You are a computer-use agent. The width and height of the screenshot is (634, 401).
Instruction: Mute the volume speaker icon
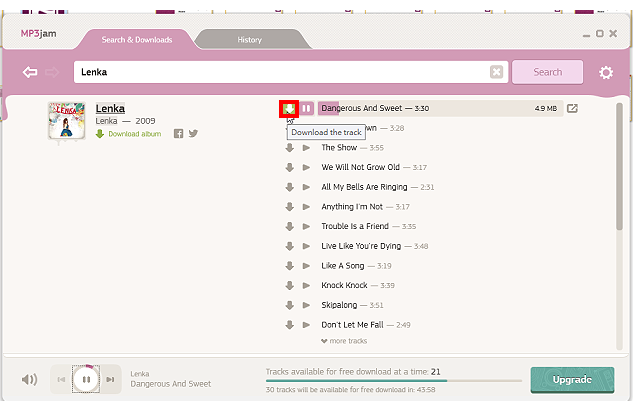(29, 380)
